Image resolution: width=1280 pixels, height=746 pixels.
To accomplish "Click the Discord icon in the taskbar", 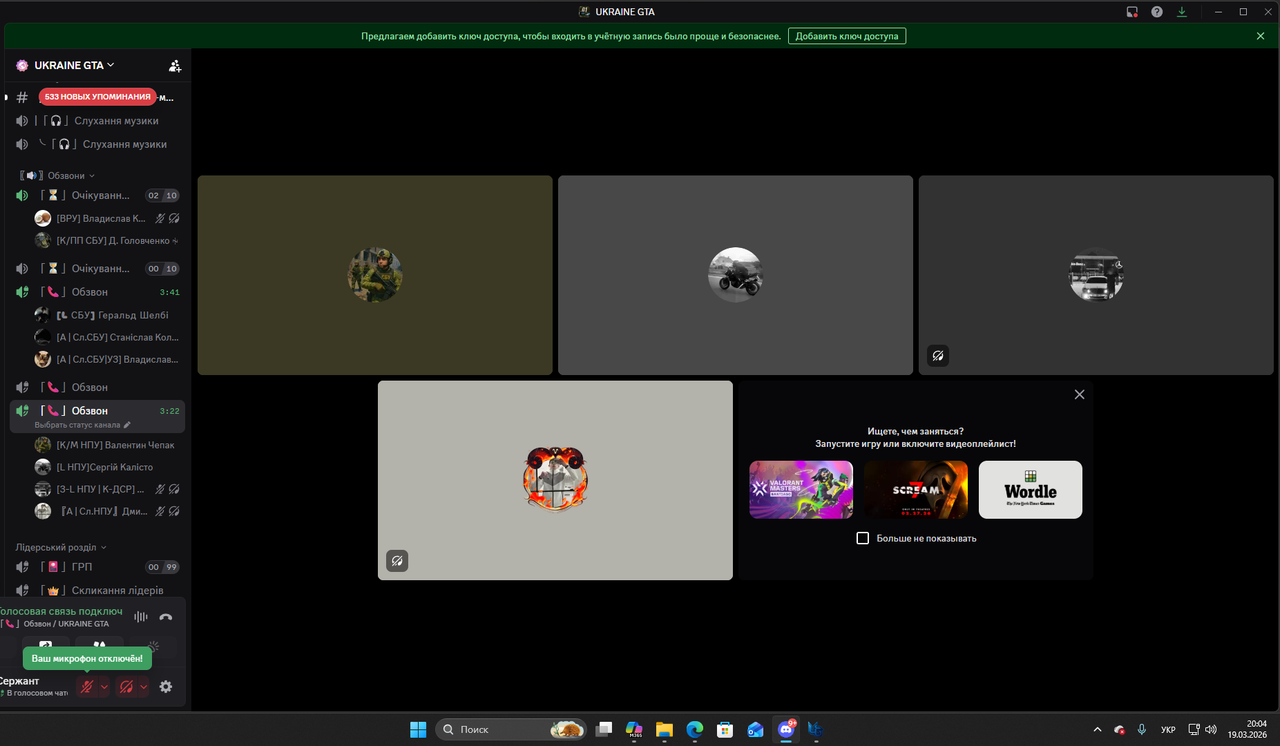I will click(786, 730).
